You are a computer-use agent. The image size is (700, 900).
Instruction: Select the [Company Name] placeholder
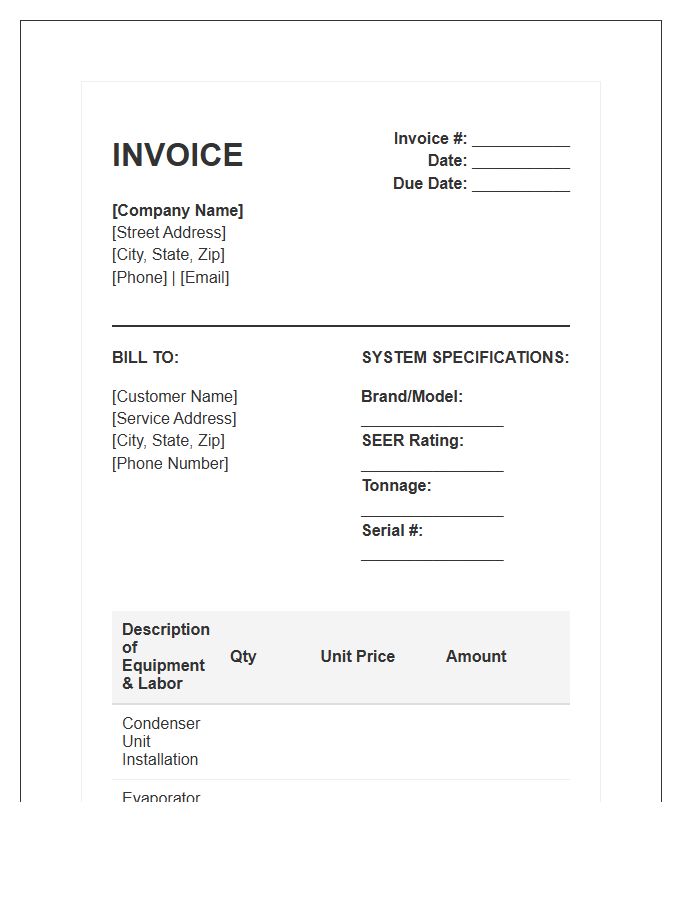coord(178,211)
